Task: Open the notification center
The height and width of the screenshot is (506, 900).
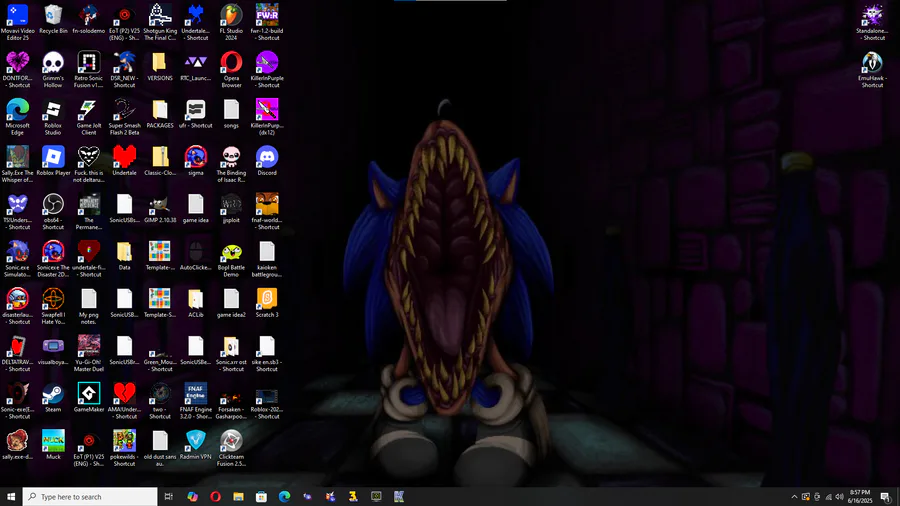Action: (886, 497)
